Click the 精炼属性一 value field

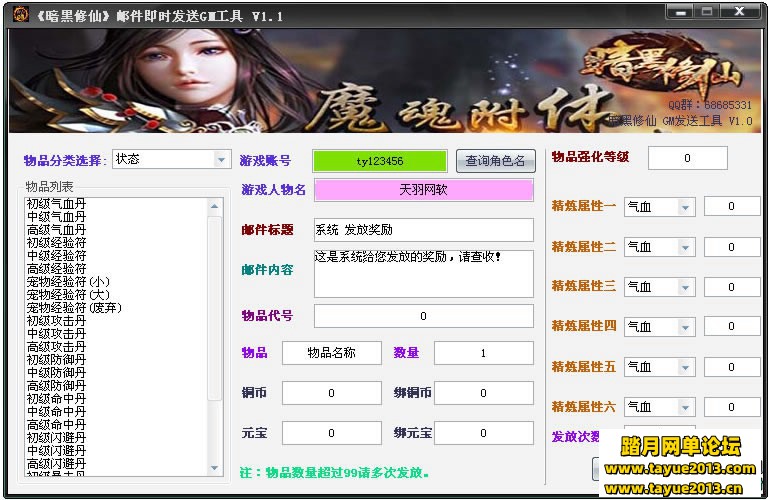click(732, 206)
